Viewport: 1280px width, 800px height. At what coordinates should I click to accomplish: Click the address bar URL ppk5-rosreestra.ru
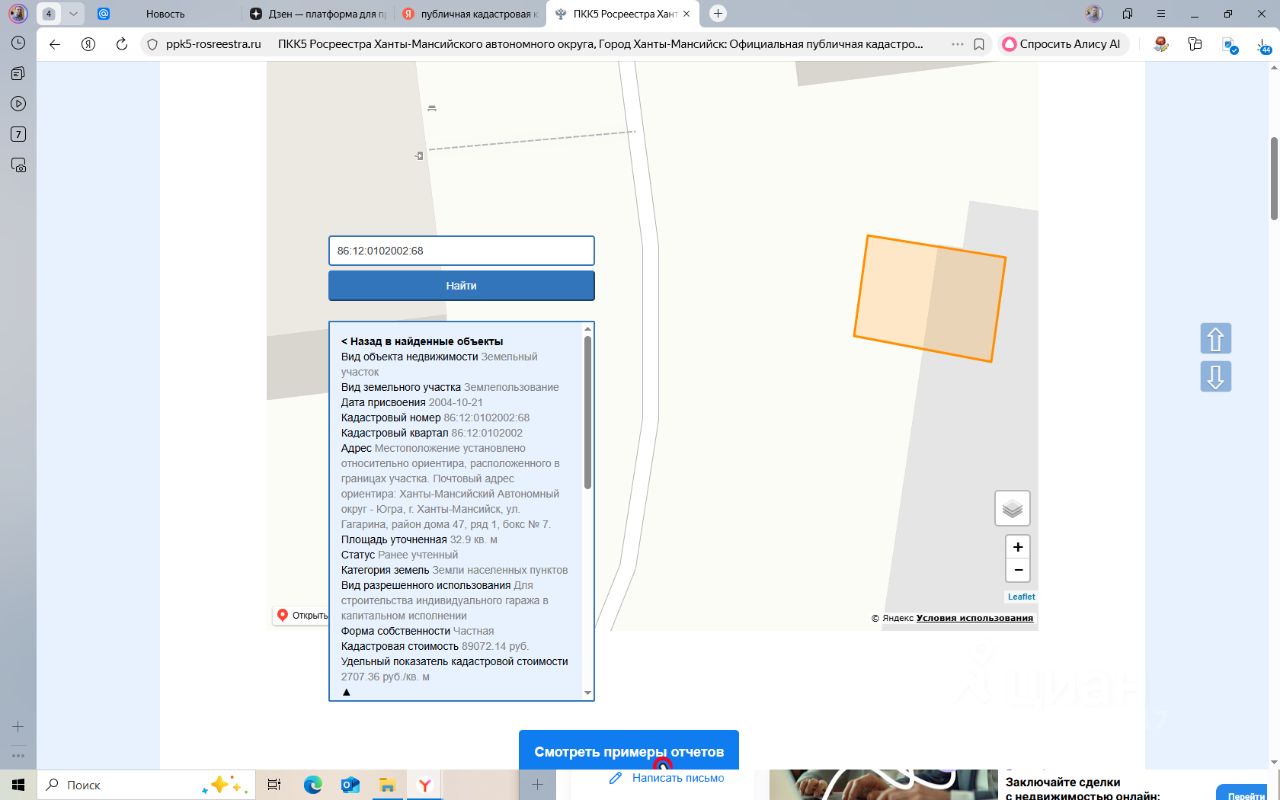[x=214, y=44]
